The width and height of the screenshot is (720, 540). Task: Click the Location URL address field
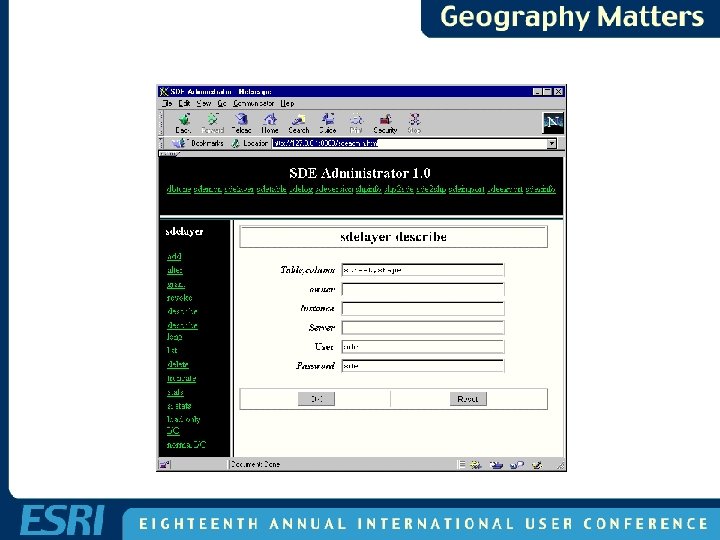[409, 143]
